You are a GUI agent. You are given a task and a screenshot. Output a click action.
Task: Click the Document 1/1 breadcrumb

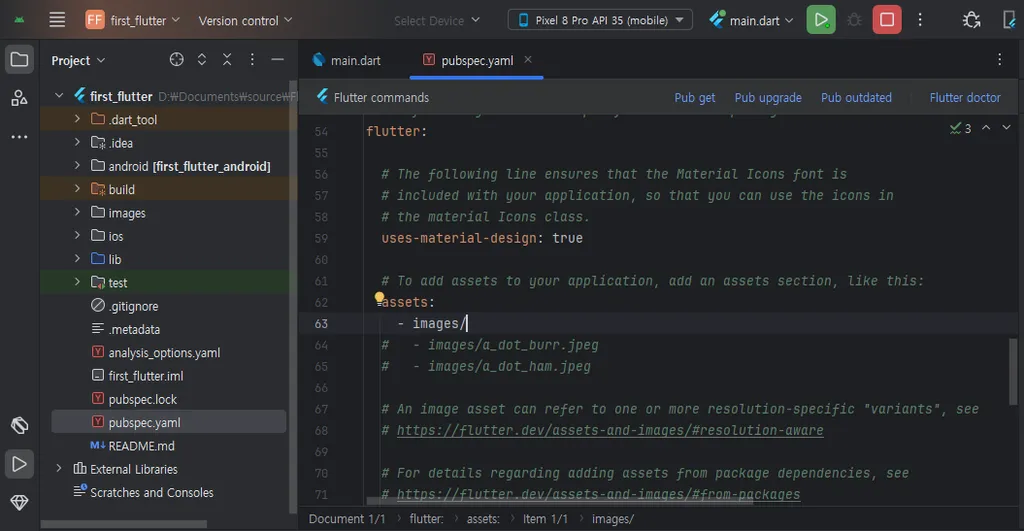click(347, 519)
